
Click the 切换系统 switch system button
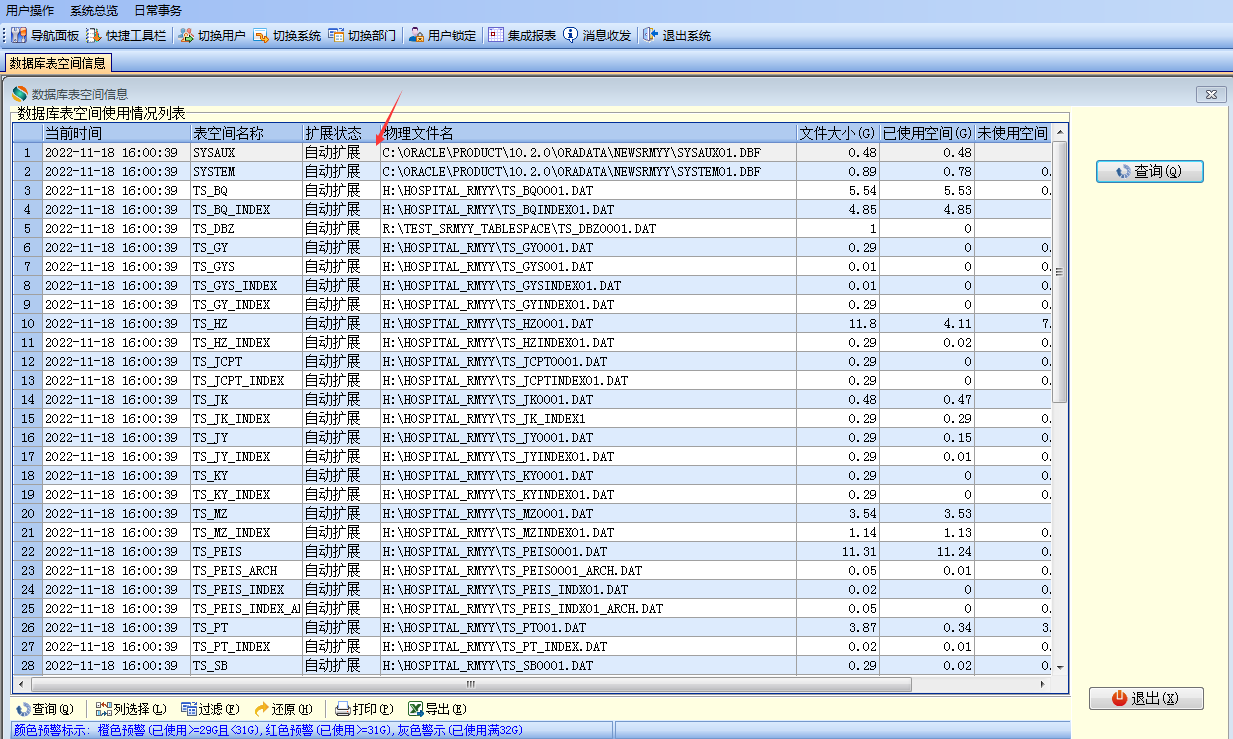[287, 35]
